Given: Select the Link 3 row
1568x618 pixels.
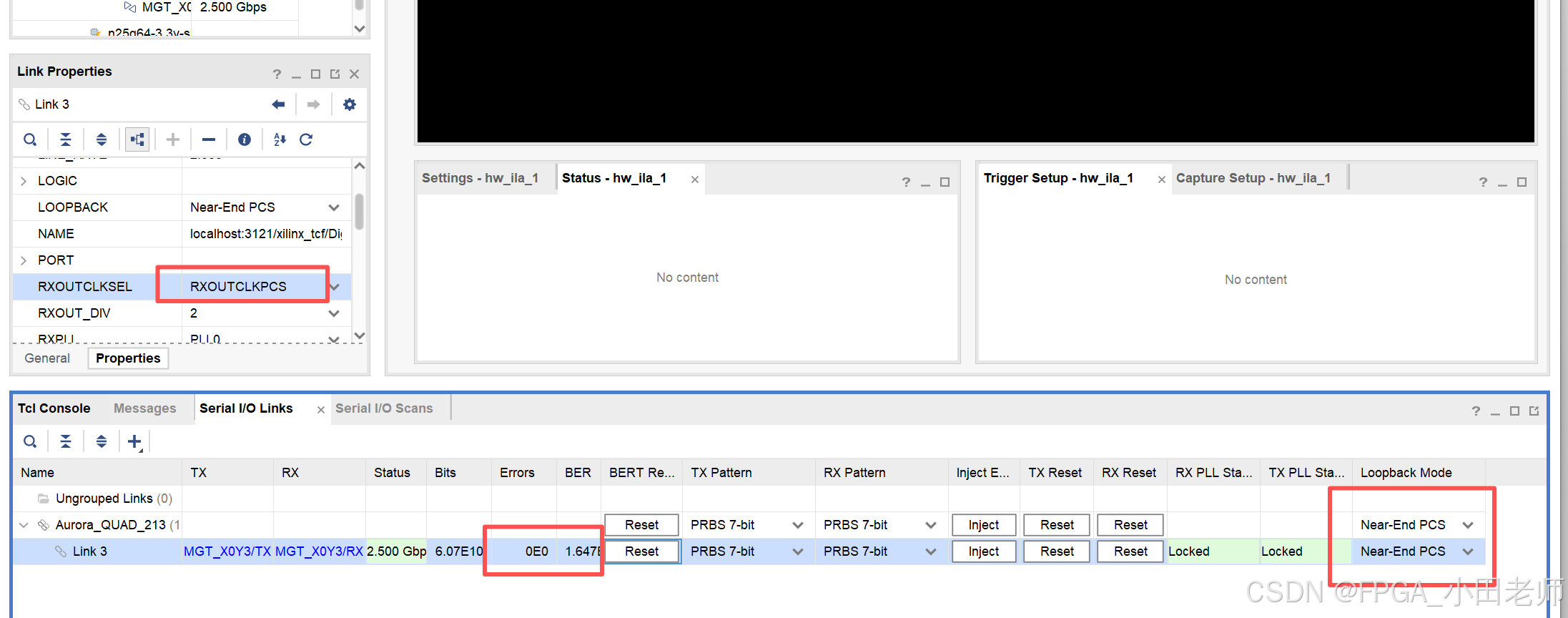Looking at the screenshot, I should click(x=749, y=551).
